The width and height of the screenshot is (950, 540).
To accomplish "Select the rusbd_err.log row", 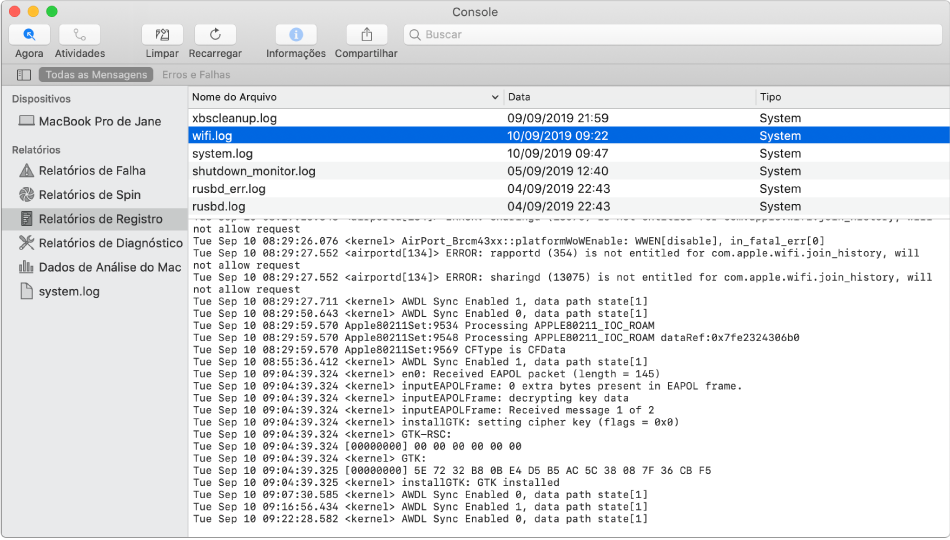I will (x=568, y=188).
